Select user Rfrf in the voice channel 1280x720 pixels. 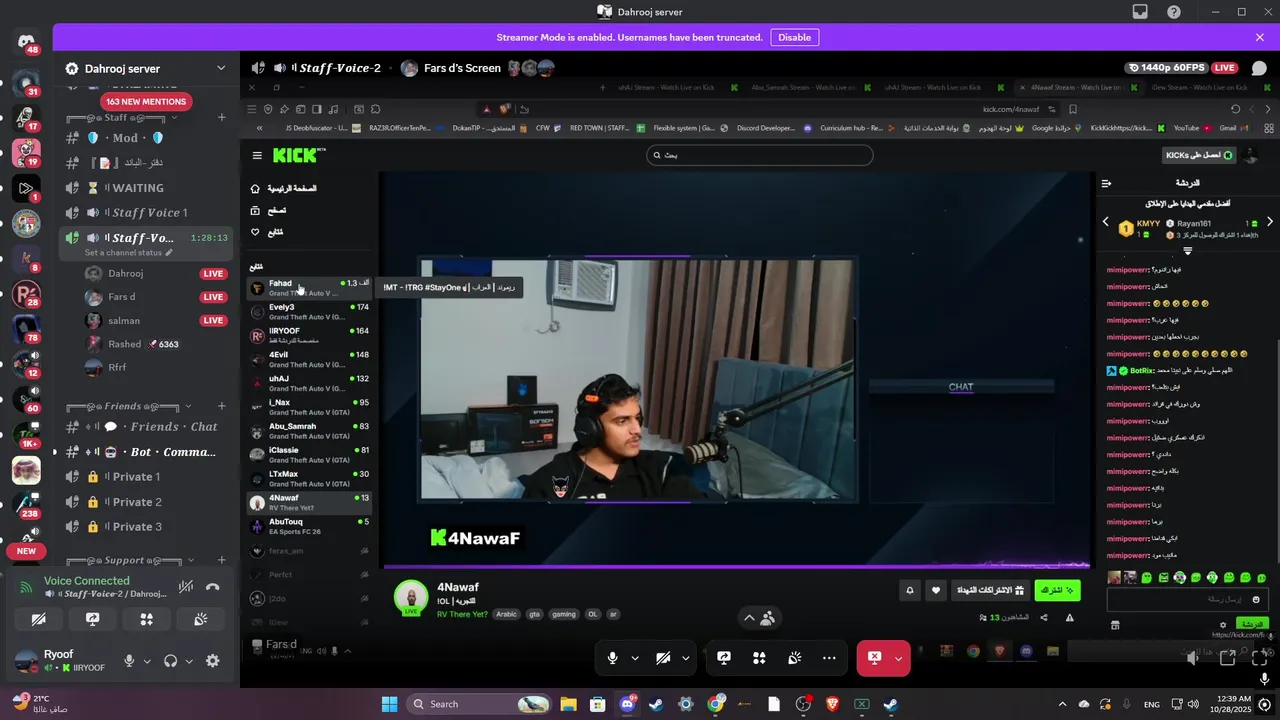[156, 368]
